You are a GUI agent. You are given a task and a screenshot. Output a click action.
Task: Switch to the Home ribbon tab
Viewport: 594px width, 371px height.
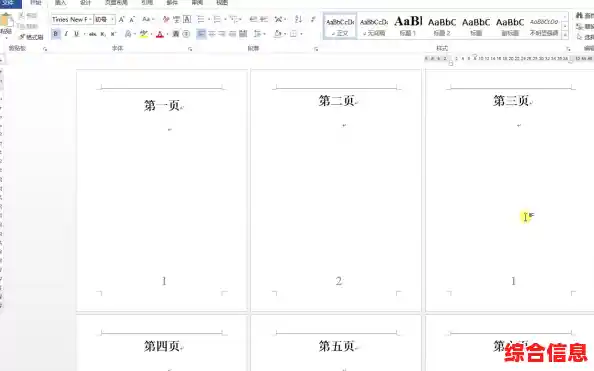[x=36, y=3]
